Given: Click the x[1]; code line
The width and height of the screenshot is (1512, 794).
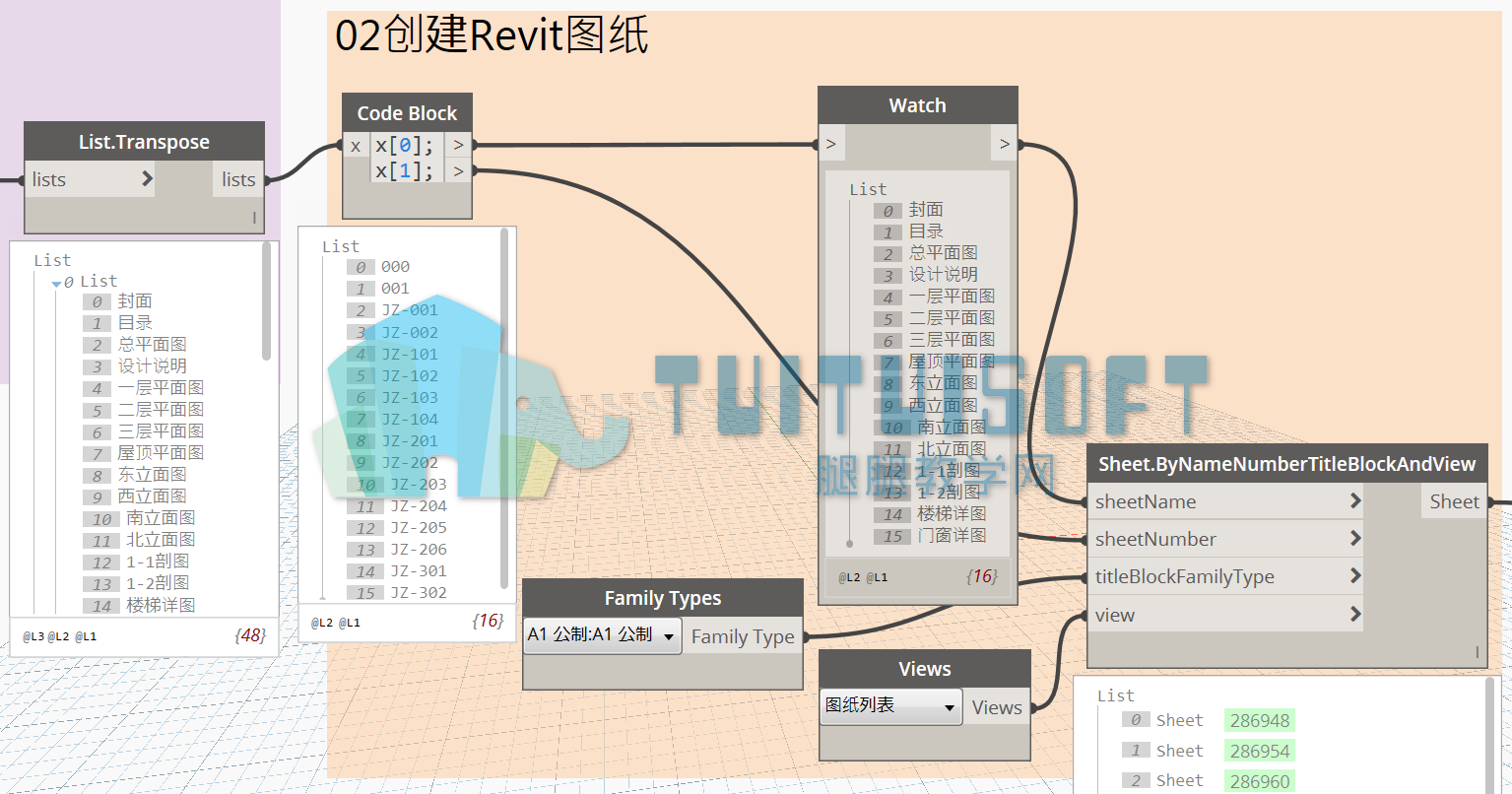Looking at the screenshot, I should (404, 170).
